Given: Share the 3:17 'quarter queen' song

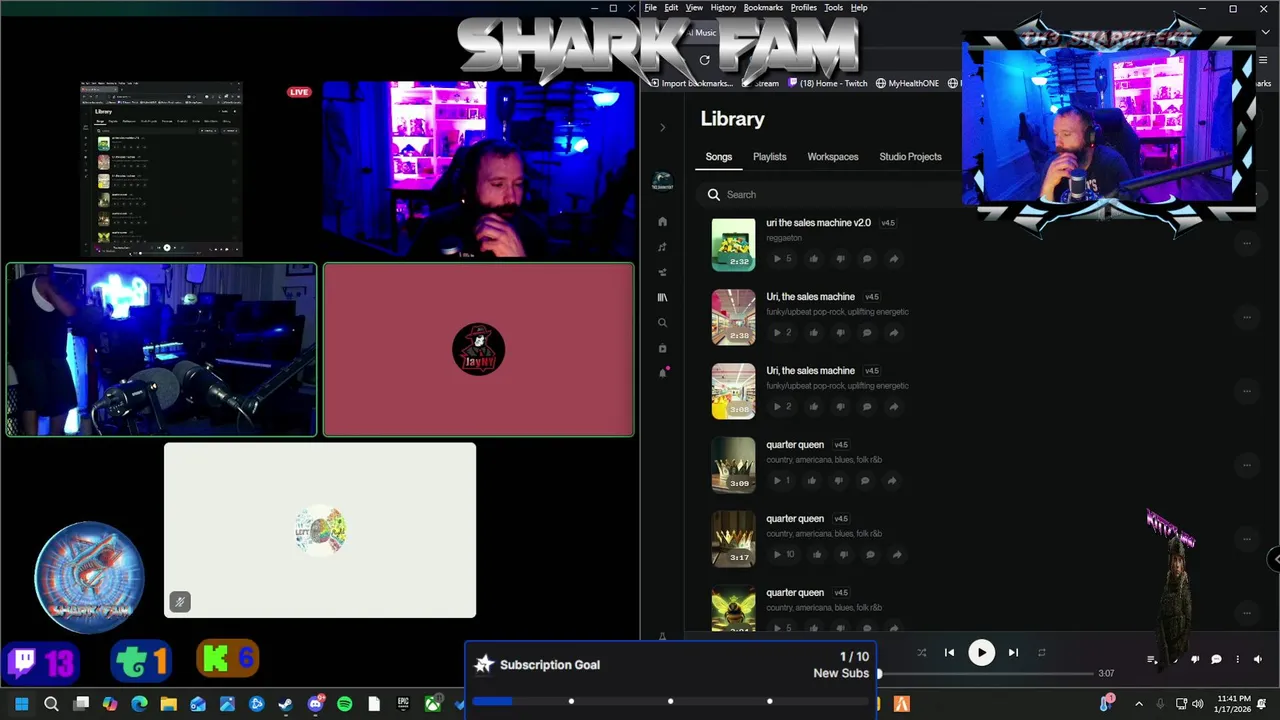Looking at the screenshot, I should pyautogui.click(x=897, y=555).
